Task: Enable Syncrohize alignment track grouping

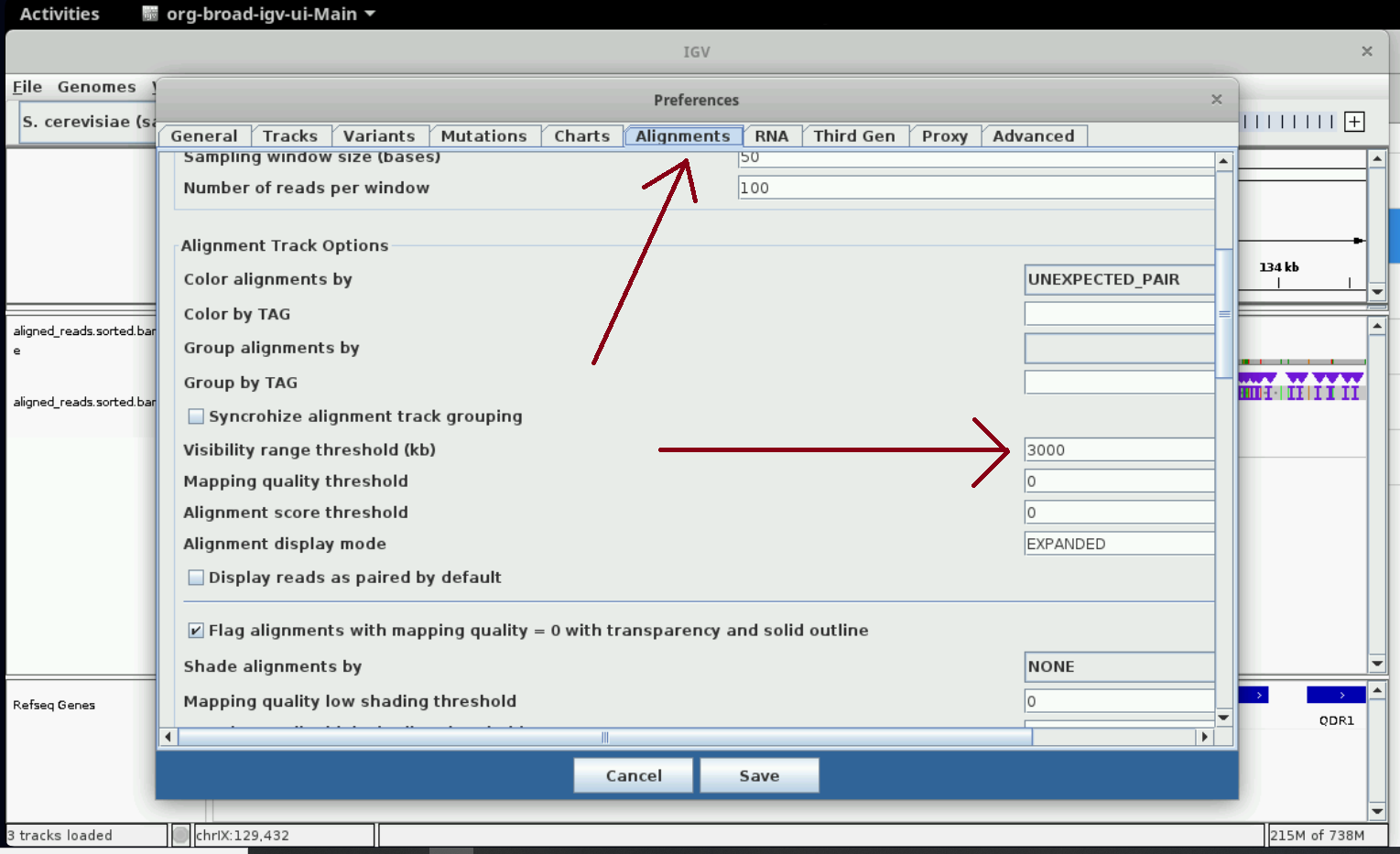Action: [x=196, y=416]
